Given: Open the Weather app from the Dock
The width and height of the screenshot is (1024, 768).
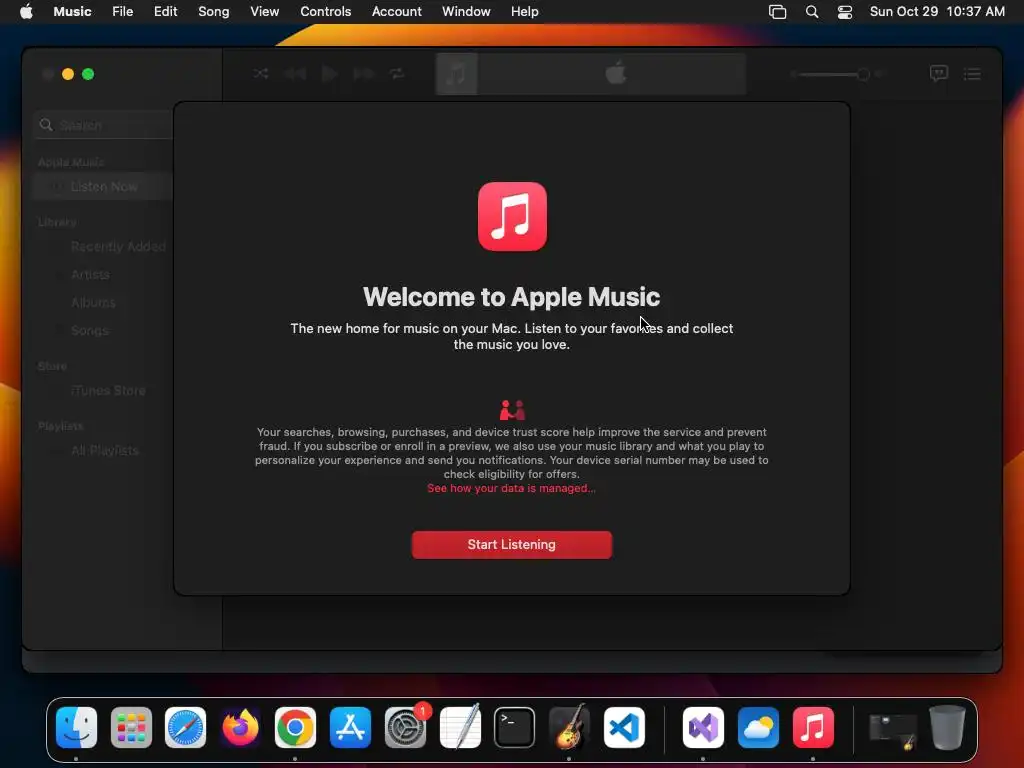Looking at the screenshot, I should [758, 727].
